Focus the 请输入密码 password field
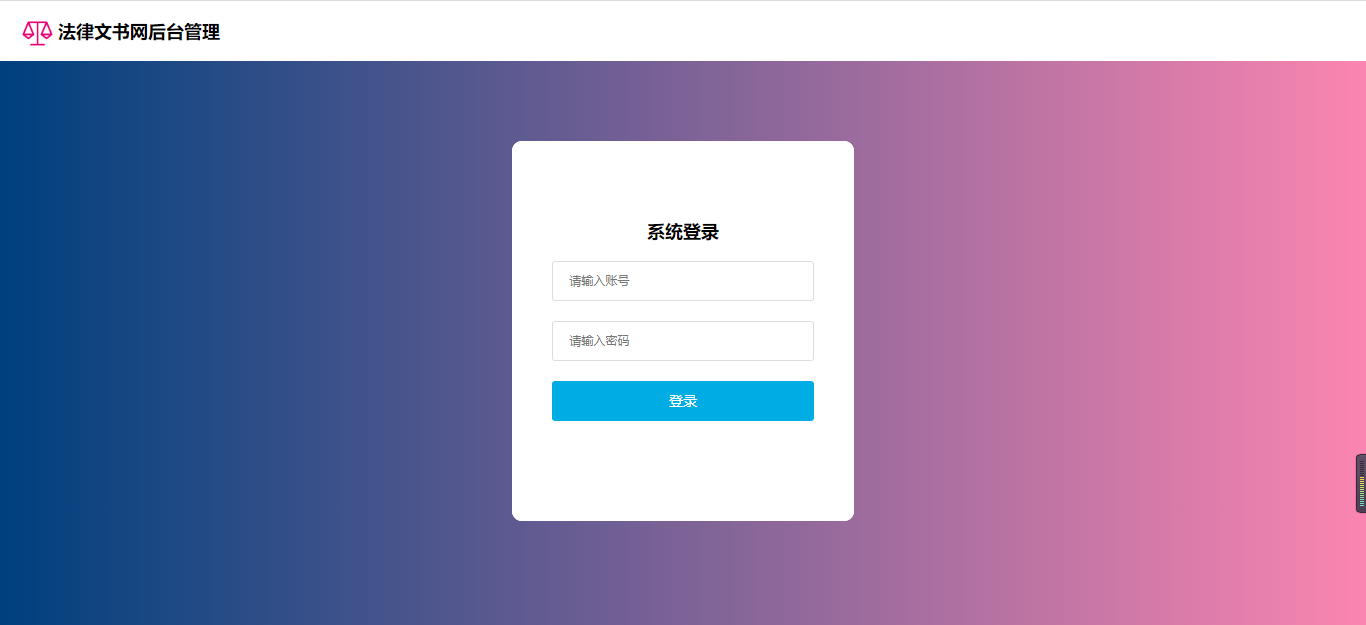Image resolution: width=1366 pixels, height=625 pixels. click(x=683, y=341)
